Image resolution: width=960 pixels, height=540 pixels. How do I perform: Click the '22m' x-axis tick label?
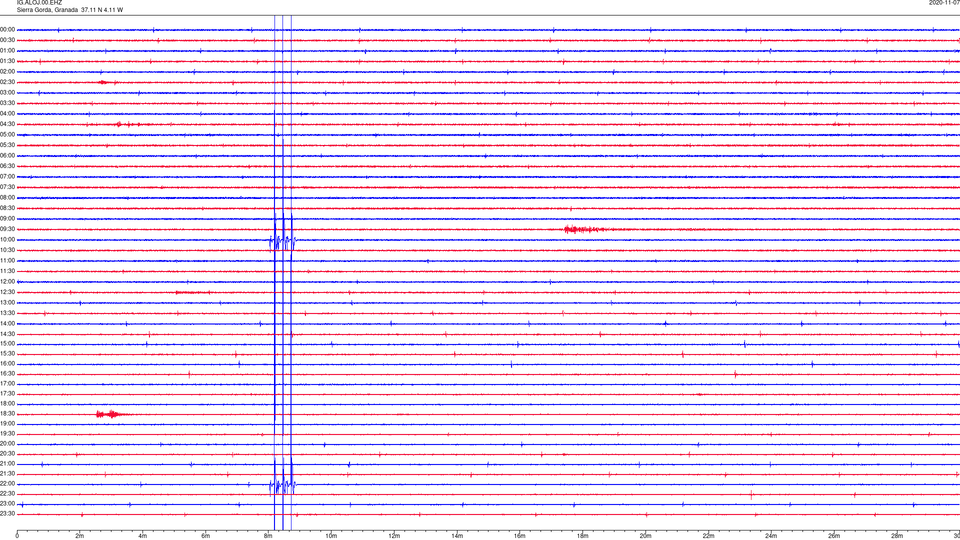(x=708, y=536)
